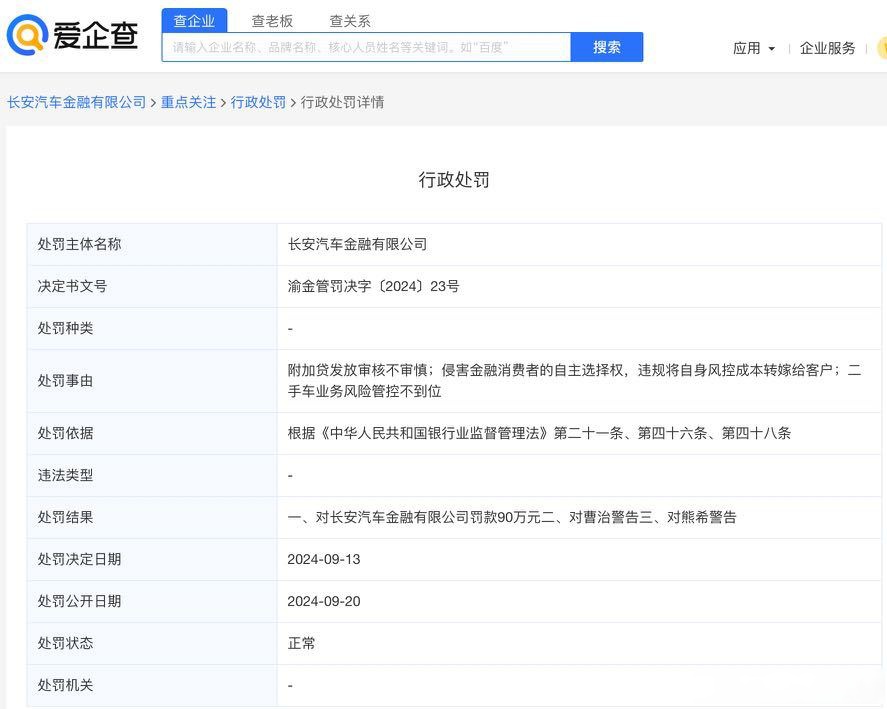Select company name 长安汽车金融有限公司 in table
The image size is (887, 709).
358,244
